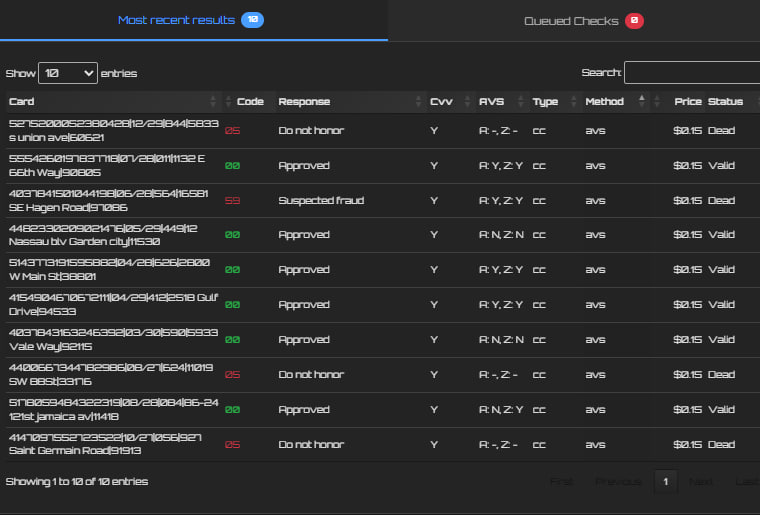The image size is (760, 515).
Task: Click the sort arrows in Type column
Action: point(573,101)
